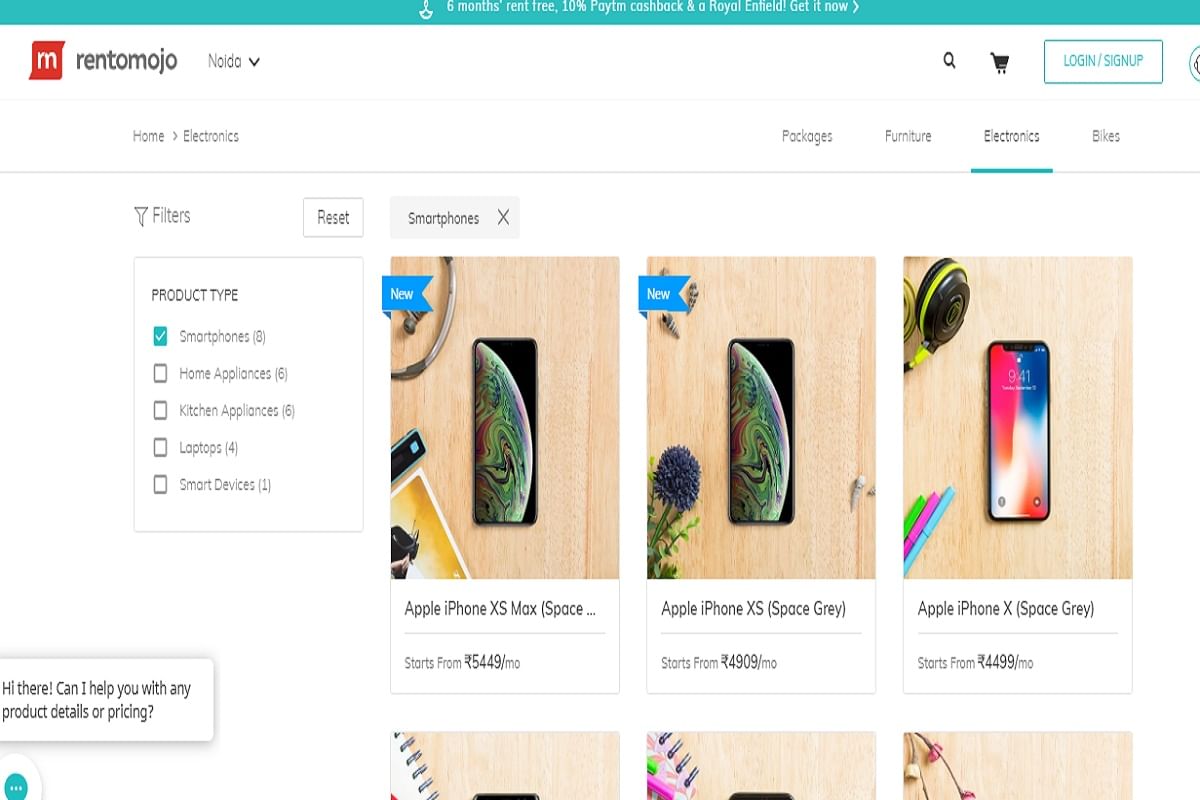Enable the Home Appliances filter checkbox
This screenshot has width=1200, height=800.
pyautogui.click(x=160, y=373)
